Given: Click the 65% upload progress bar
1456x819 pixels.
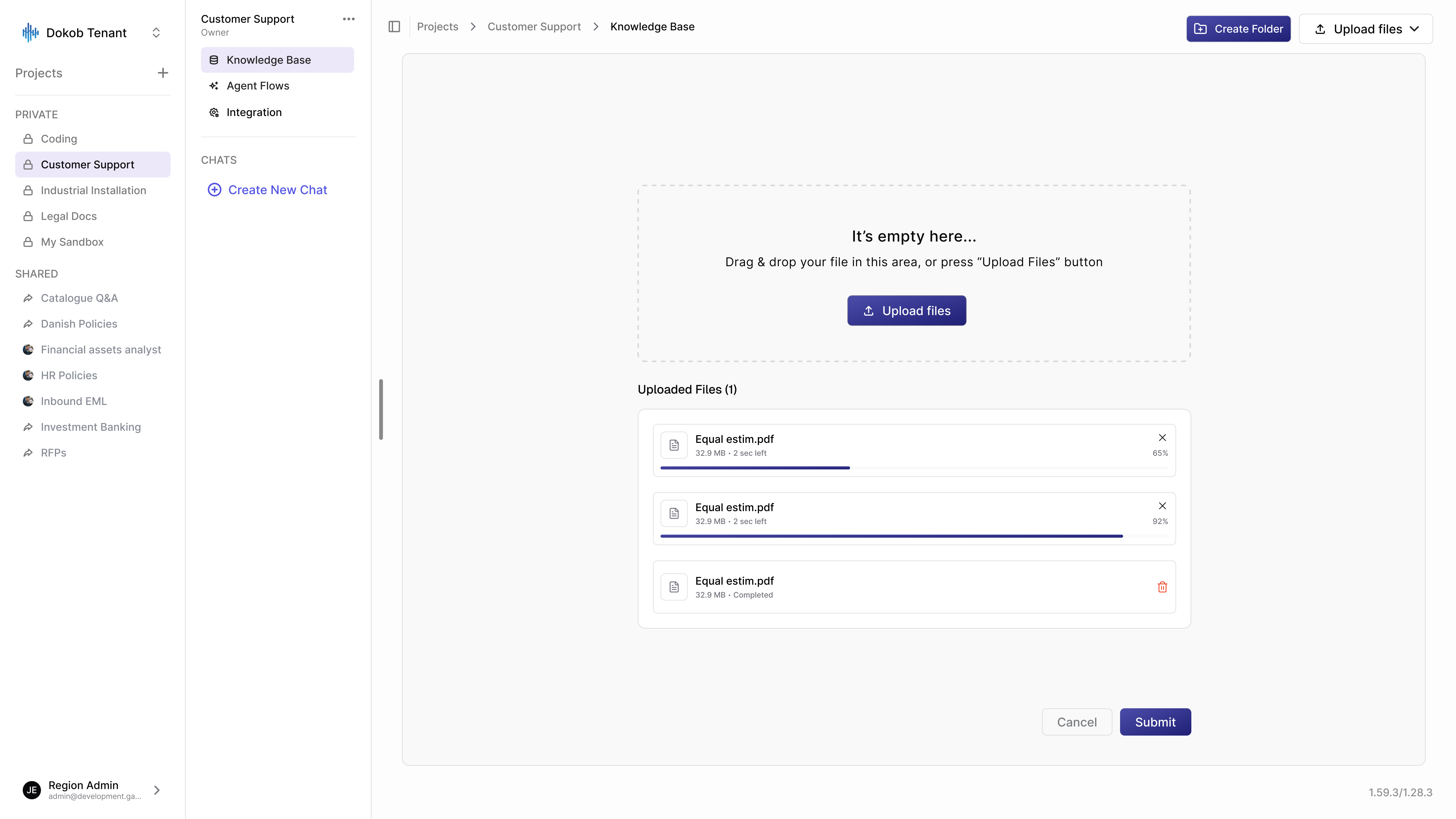Looking at the screenshot, I should tap(914, 468).
